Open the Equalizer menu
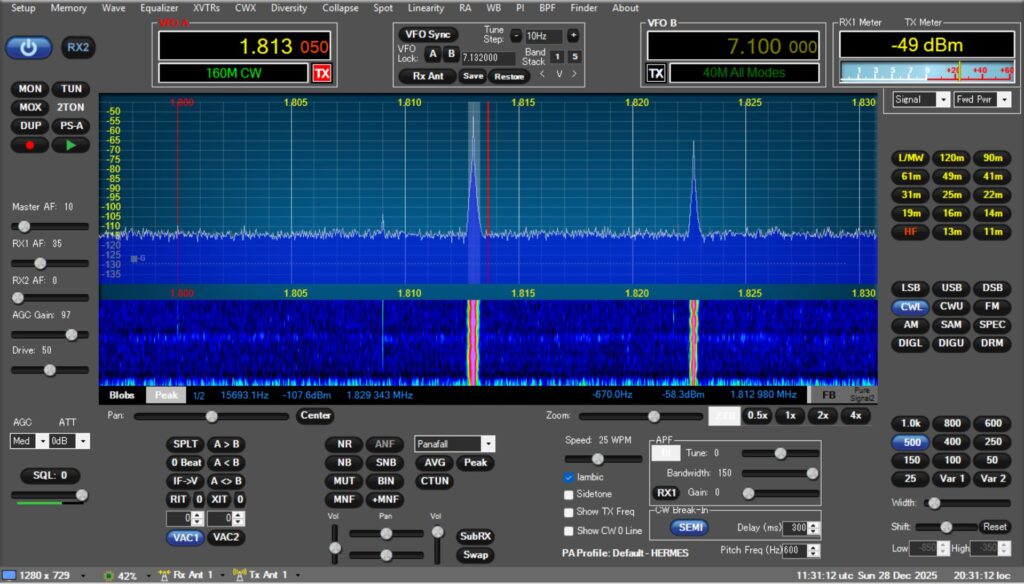This screenshot has width=1024, height=584. (158, 8)
